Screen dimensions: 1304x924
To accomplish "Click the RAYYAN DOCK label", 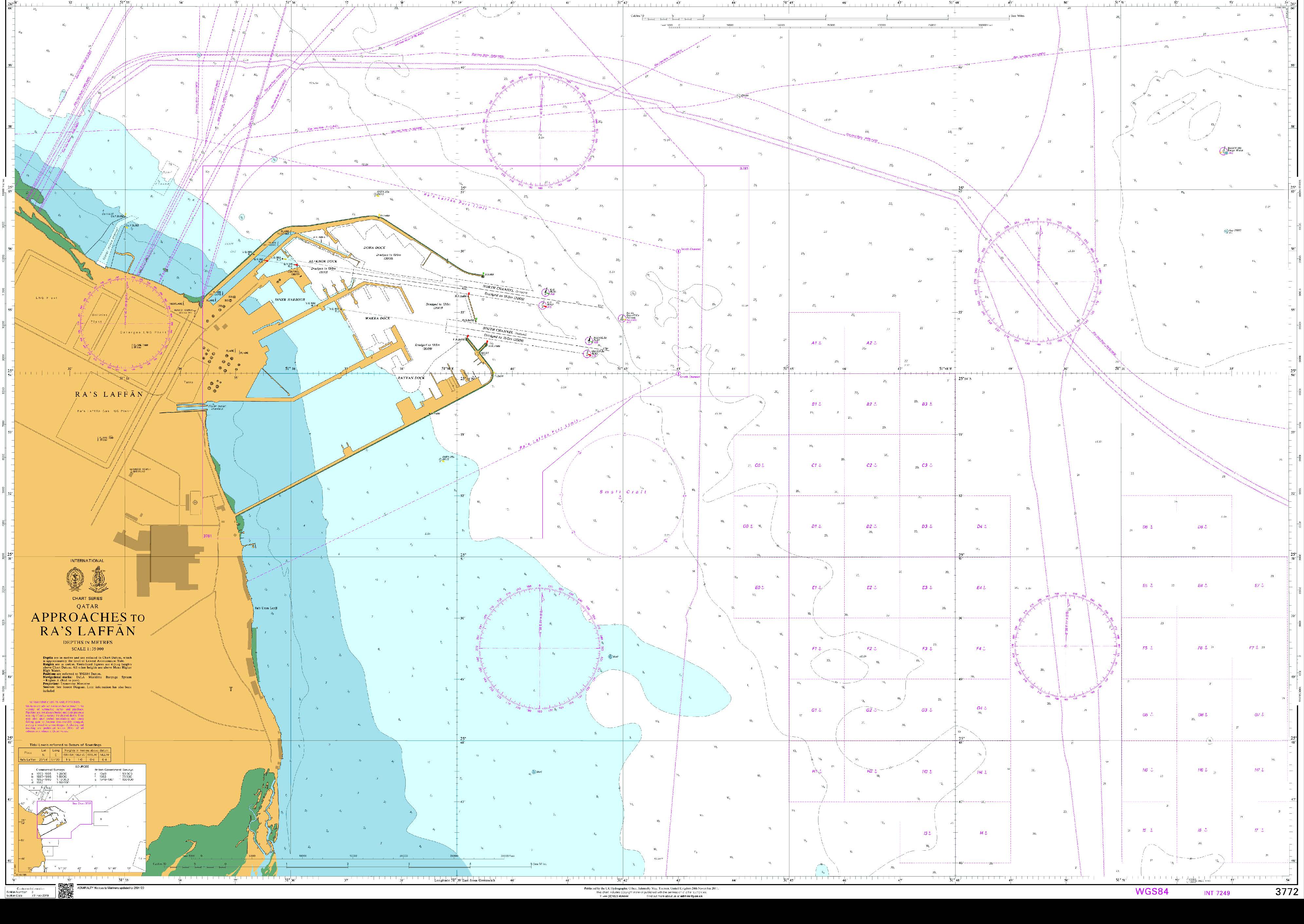I will tap(411, 378).
